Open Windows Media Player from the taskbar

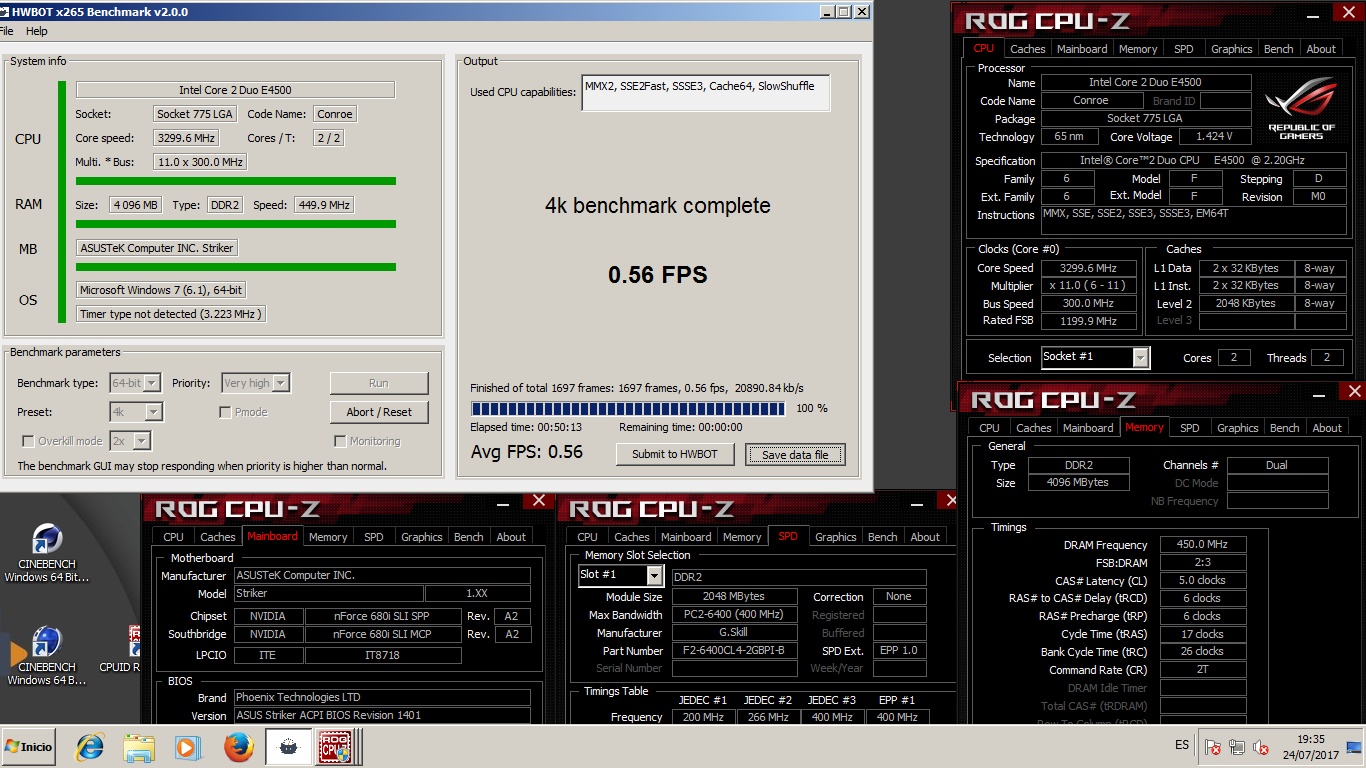click(187, 747)
